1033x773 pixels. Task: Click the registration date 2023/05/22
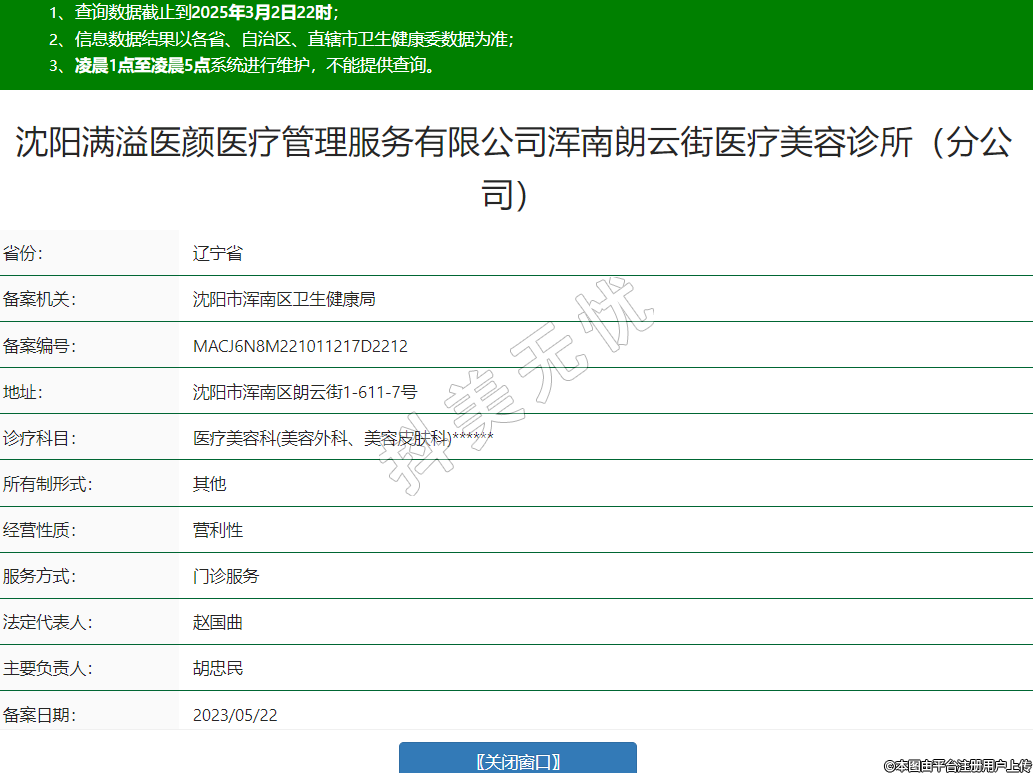(235, 715)
